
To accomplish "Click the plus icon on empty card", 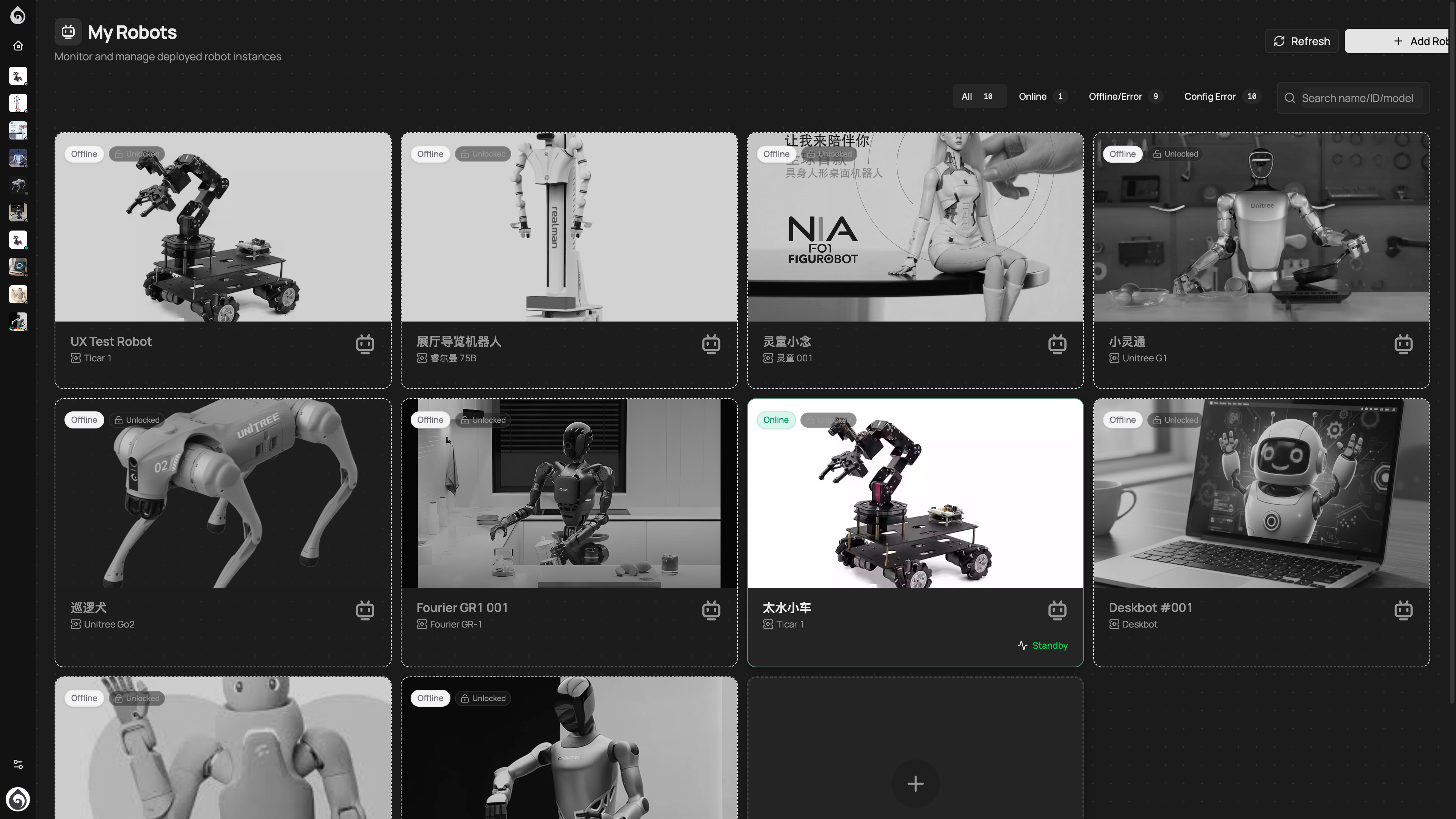I will [915, 783].
